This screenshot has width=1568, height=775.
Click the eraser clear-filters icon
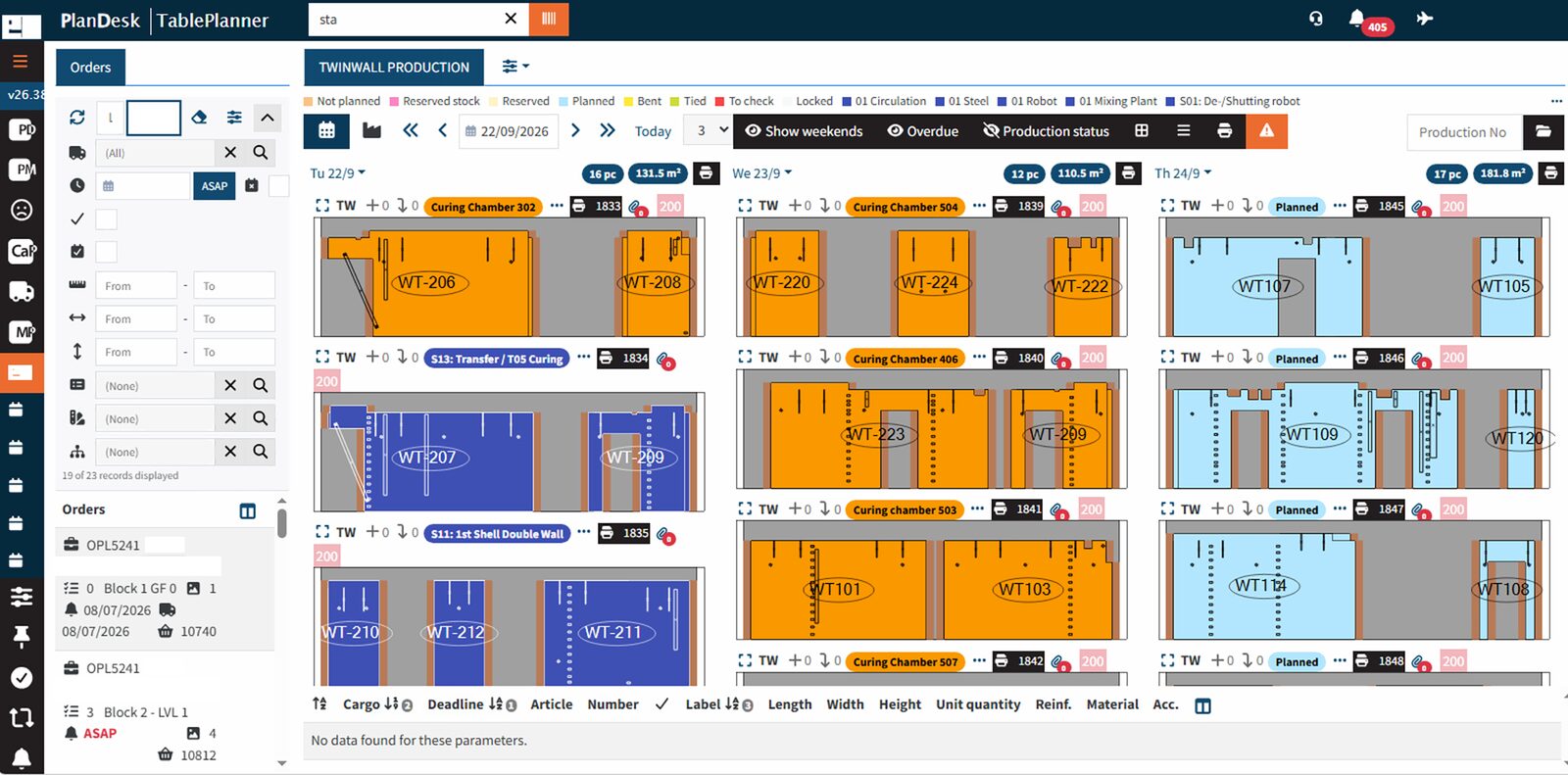[x=200, y=118]
